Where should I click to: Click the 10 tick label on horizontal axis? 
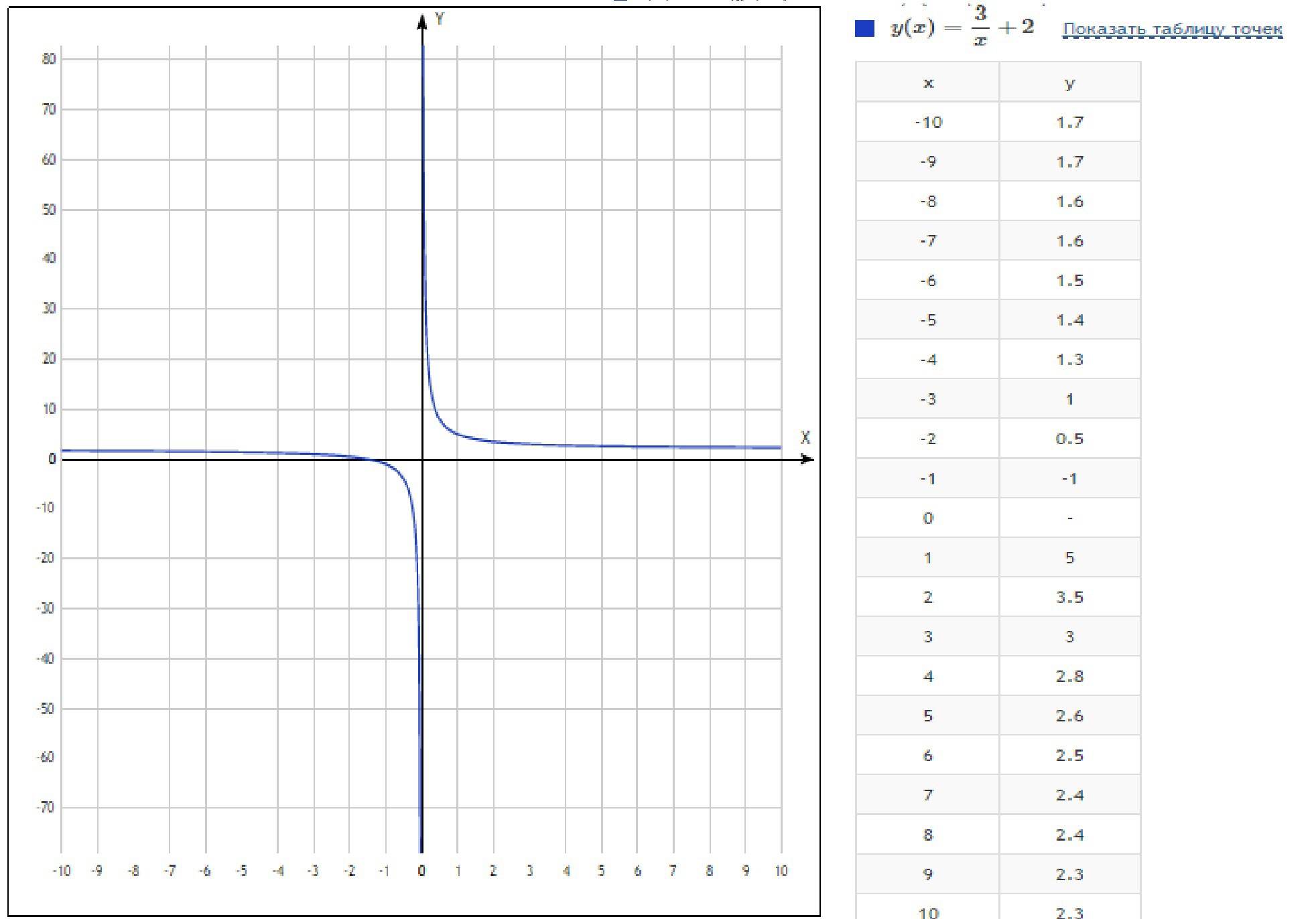coord(781,871)
